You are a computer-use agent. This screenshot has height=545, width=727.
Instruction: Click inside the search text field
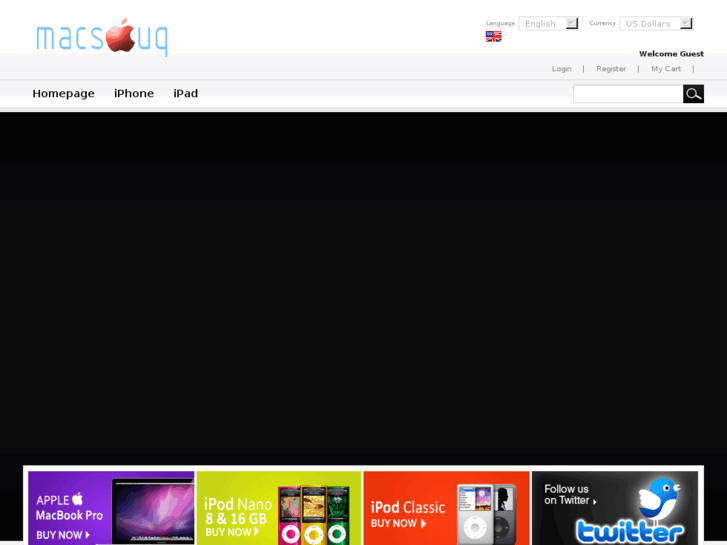click(x=628, y=94)
